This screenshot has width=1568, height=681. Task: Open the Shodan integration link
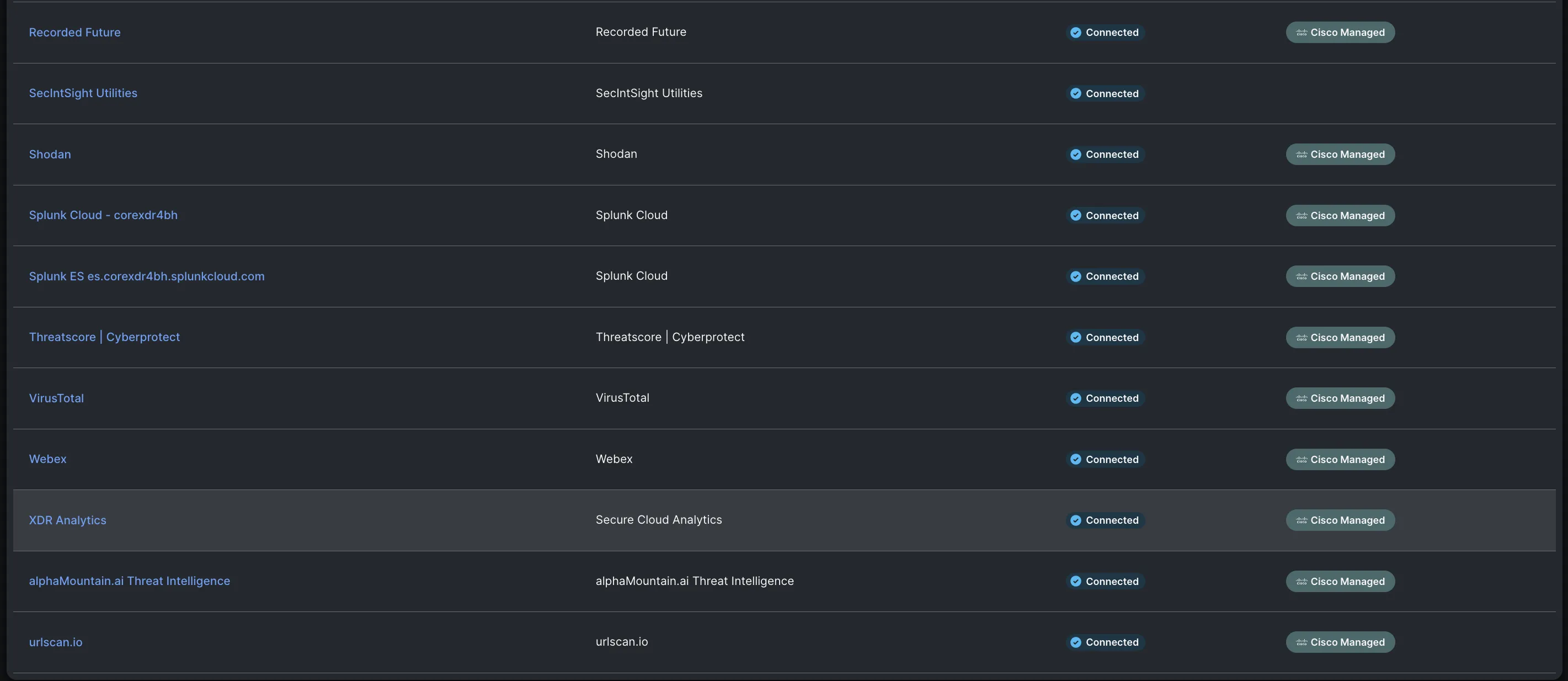point(50,154)
